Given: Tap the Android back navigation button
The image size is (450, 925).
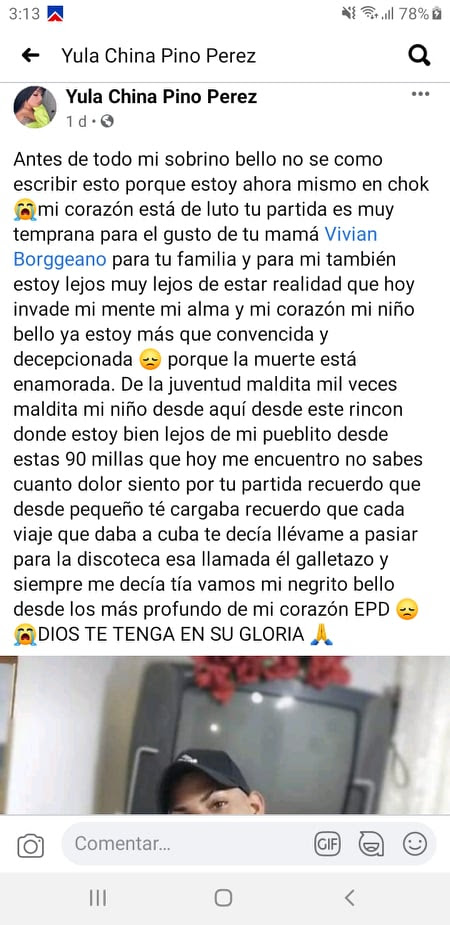Looking at the screenshot, I should [x=349, y=898].
